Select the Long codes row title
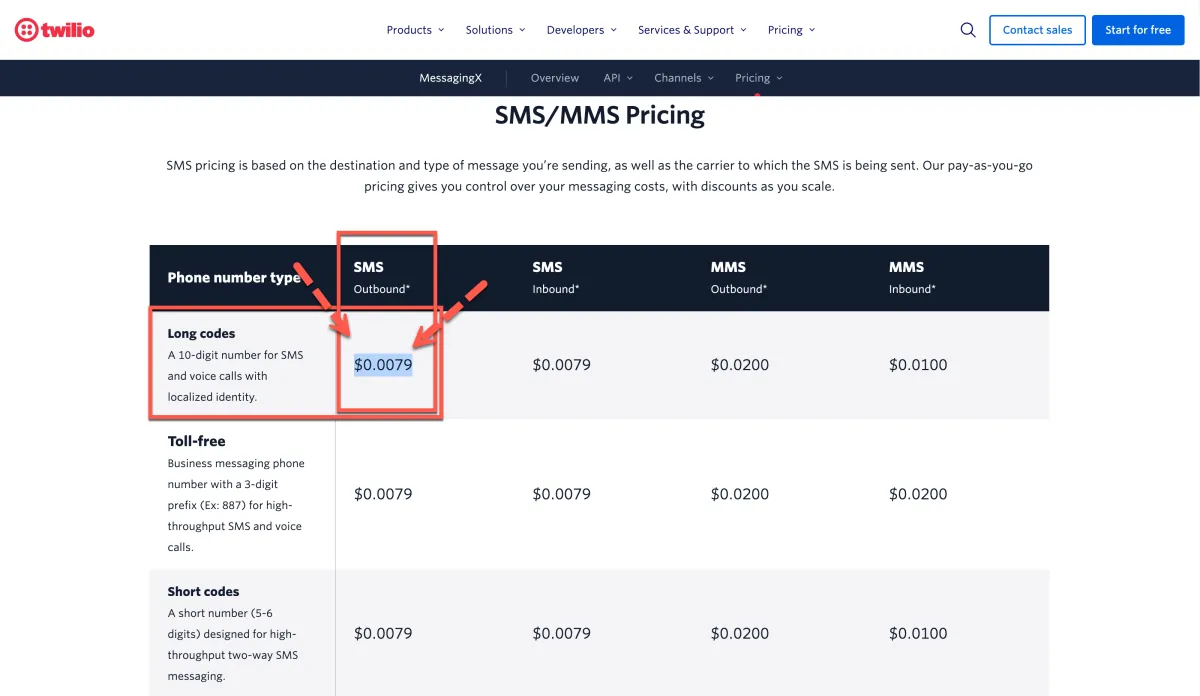 coord(202,333)
